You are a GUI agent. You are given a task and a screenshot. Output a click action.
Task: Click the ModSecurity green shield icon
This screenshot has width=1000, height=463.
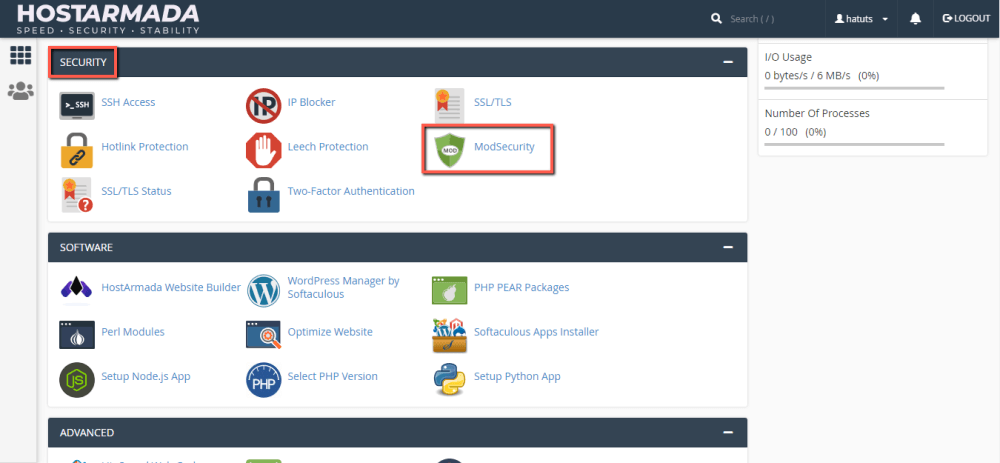point(450,151)
